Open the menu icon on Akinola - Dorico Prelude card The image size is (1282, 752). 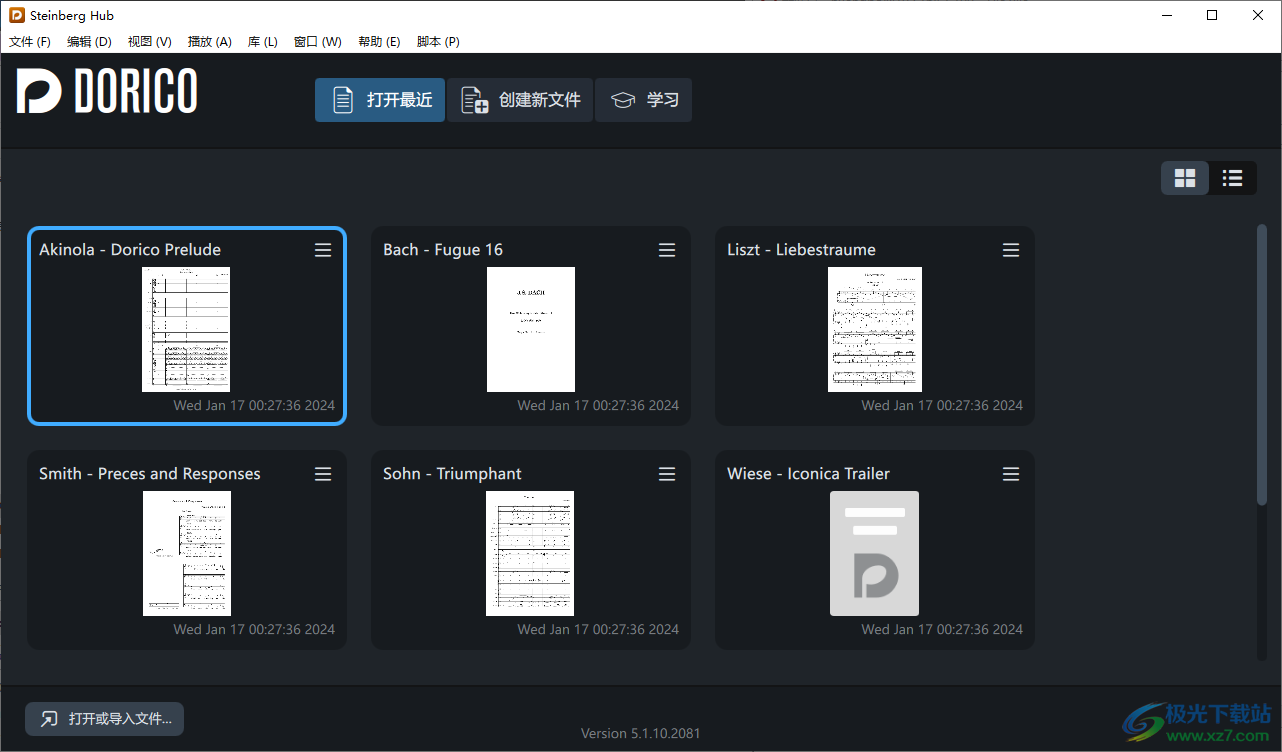pyautogui.click(x=323, y=250)
